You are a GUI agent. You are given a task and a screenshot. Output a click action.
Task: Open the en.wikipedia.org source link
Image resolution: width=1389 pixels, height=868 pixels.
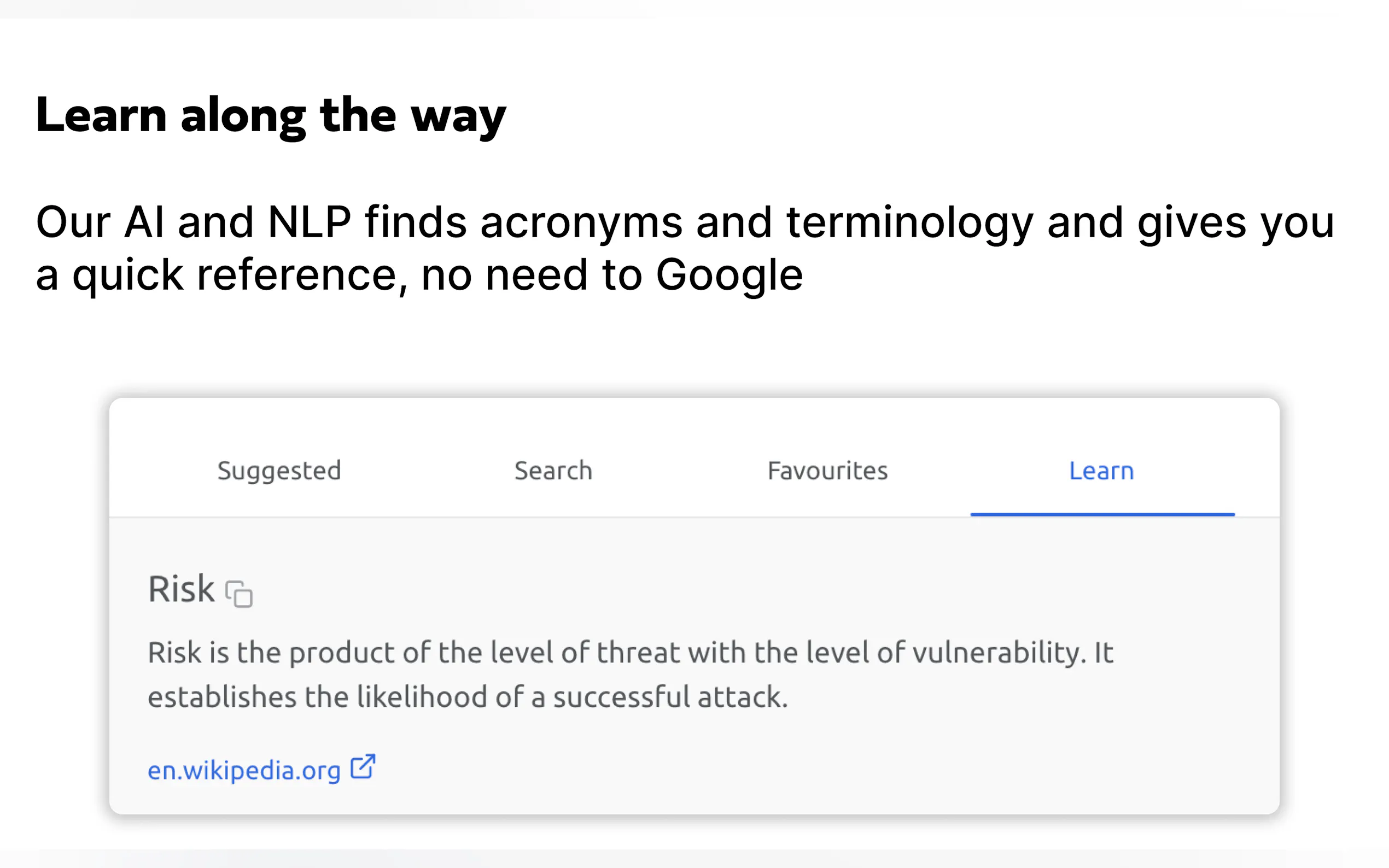click(244, 770)
